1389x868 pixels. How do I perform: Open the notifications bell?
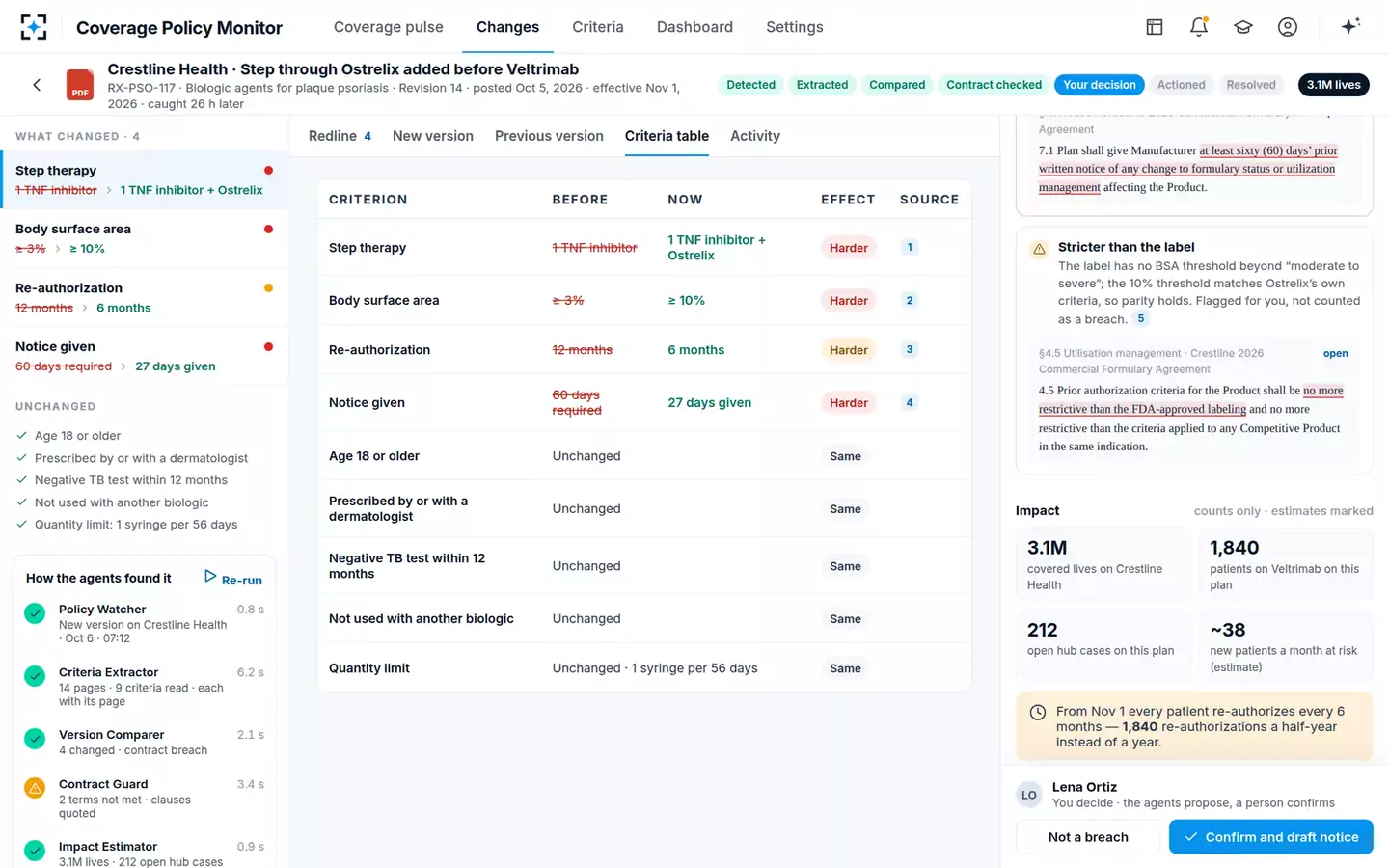(1199, 27)
